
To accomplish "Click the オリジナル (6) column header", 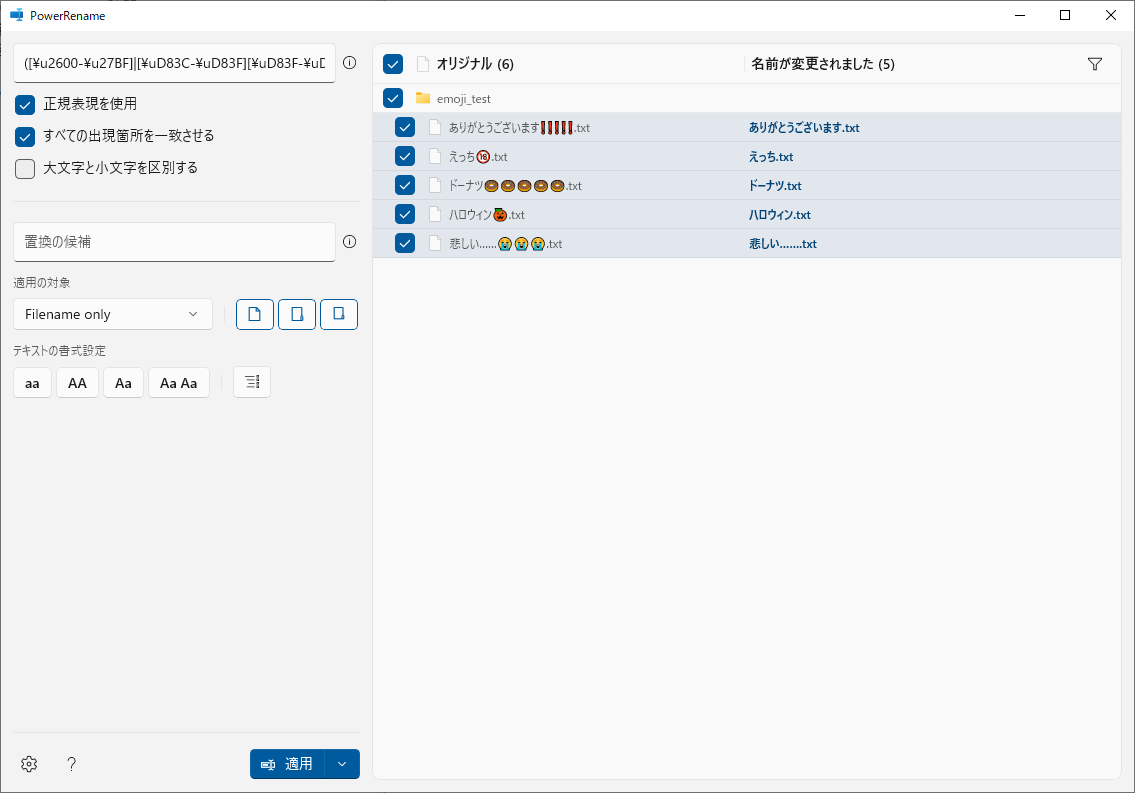I will pyautogui.click(x=475, y=64).
